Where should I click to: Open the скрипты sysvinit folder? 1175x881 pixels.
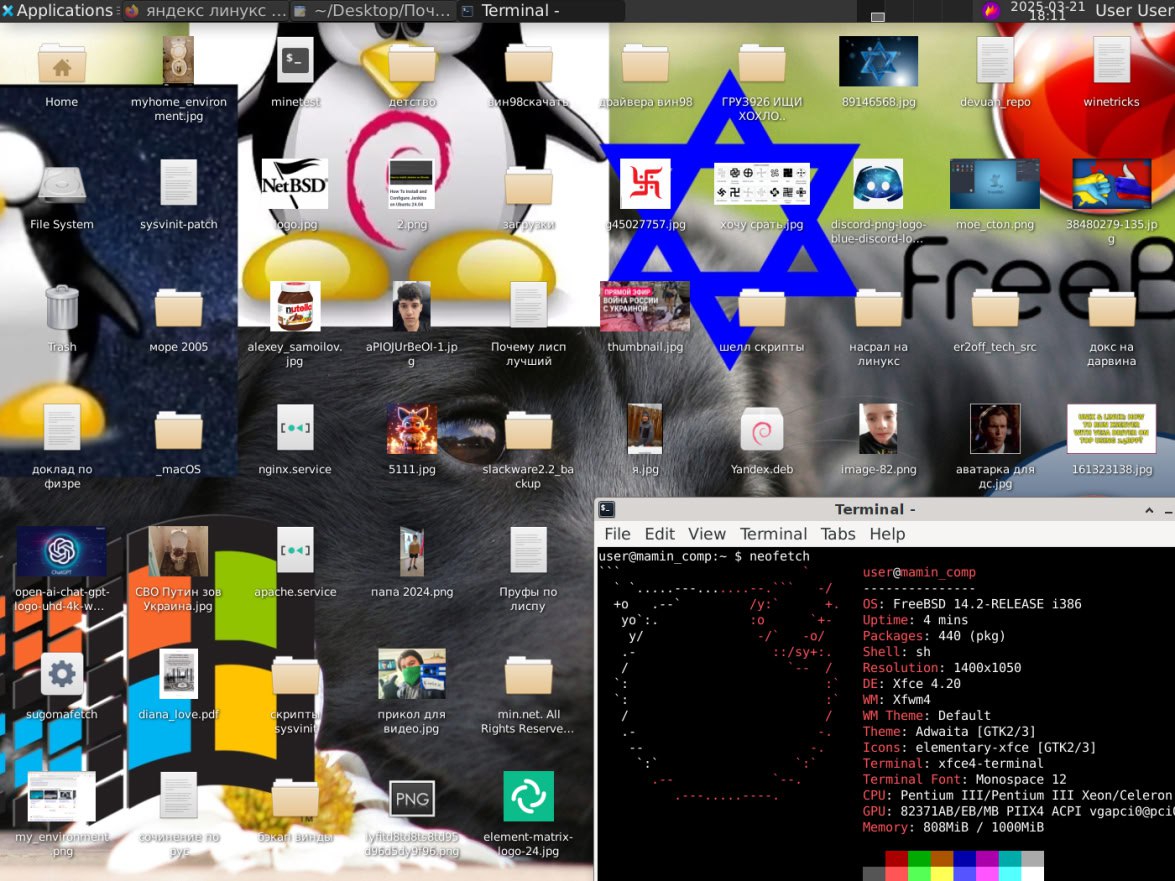click(295, 676)
